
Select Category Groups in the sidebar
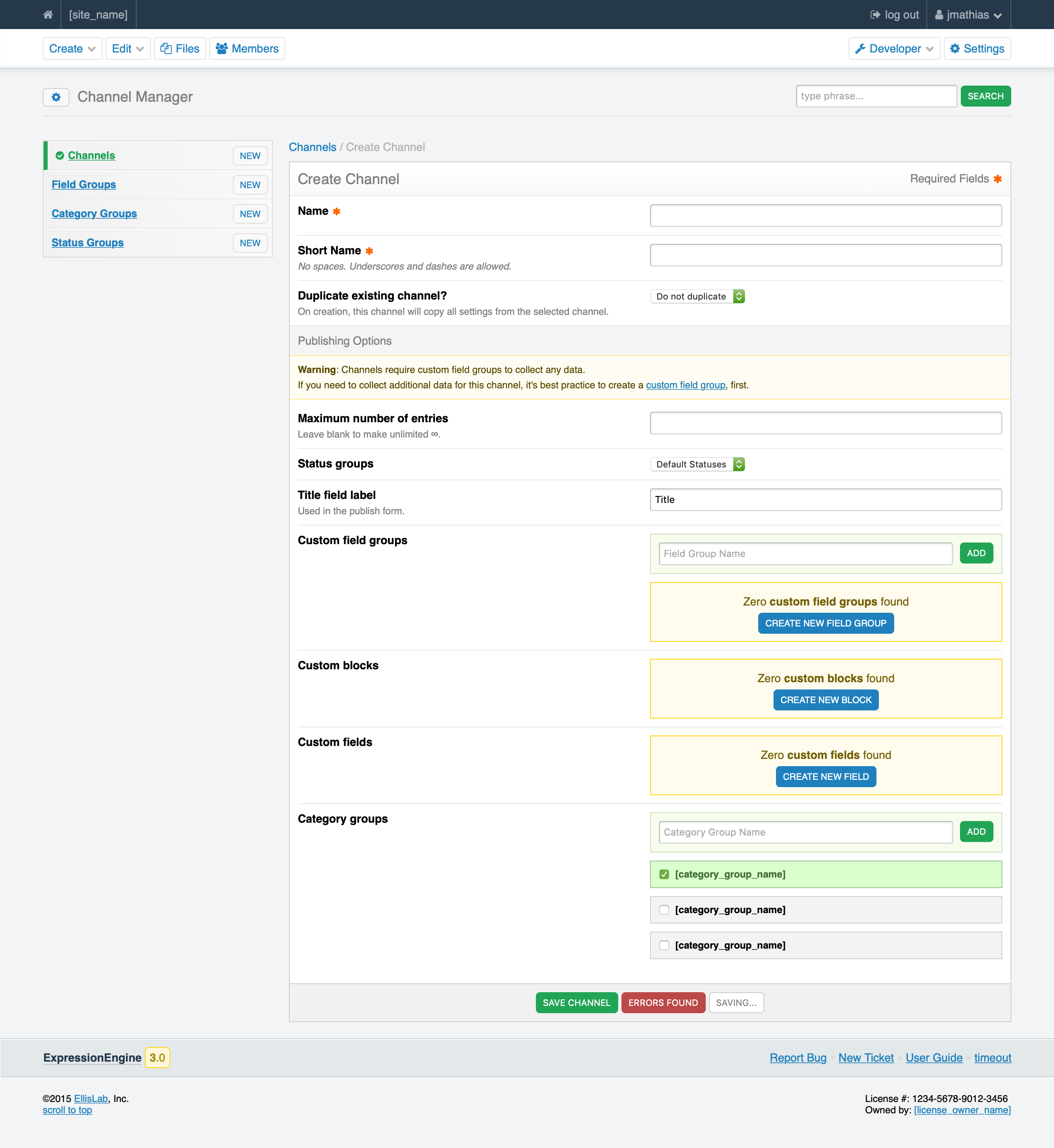pos(94,214)
